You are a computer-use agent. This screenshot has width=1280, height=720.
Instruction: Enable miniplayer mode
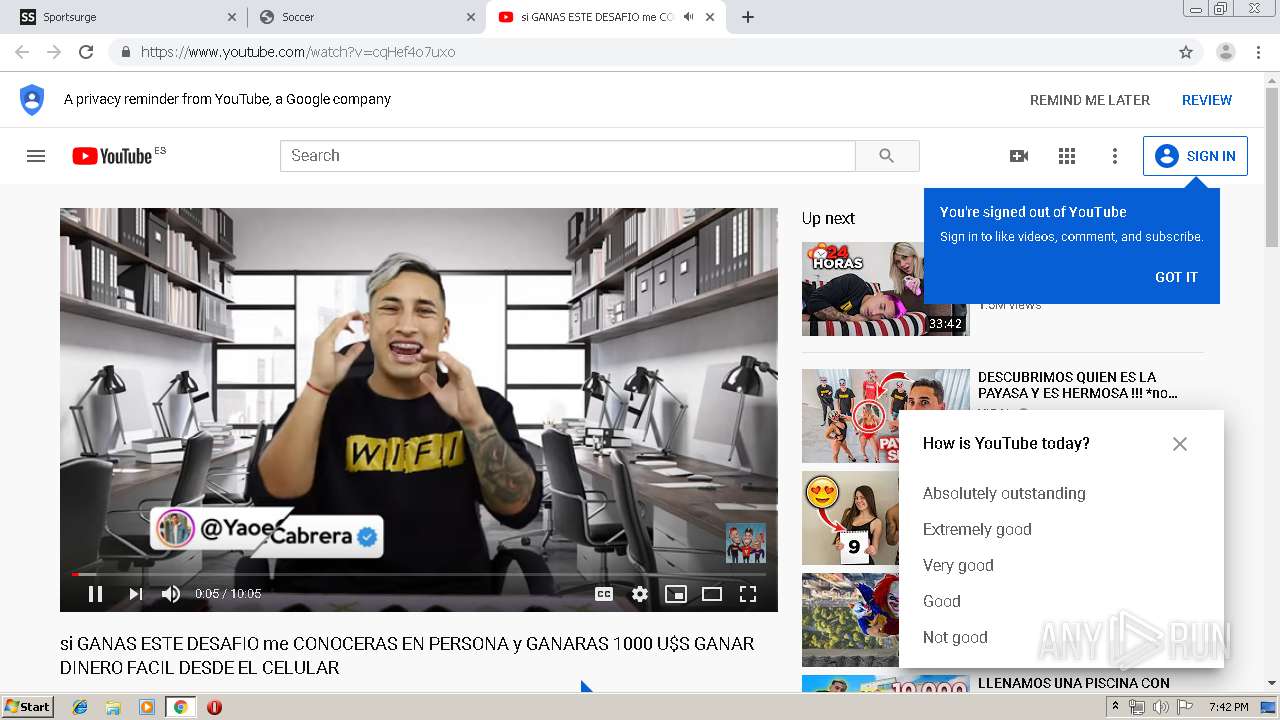coord(676,594)
